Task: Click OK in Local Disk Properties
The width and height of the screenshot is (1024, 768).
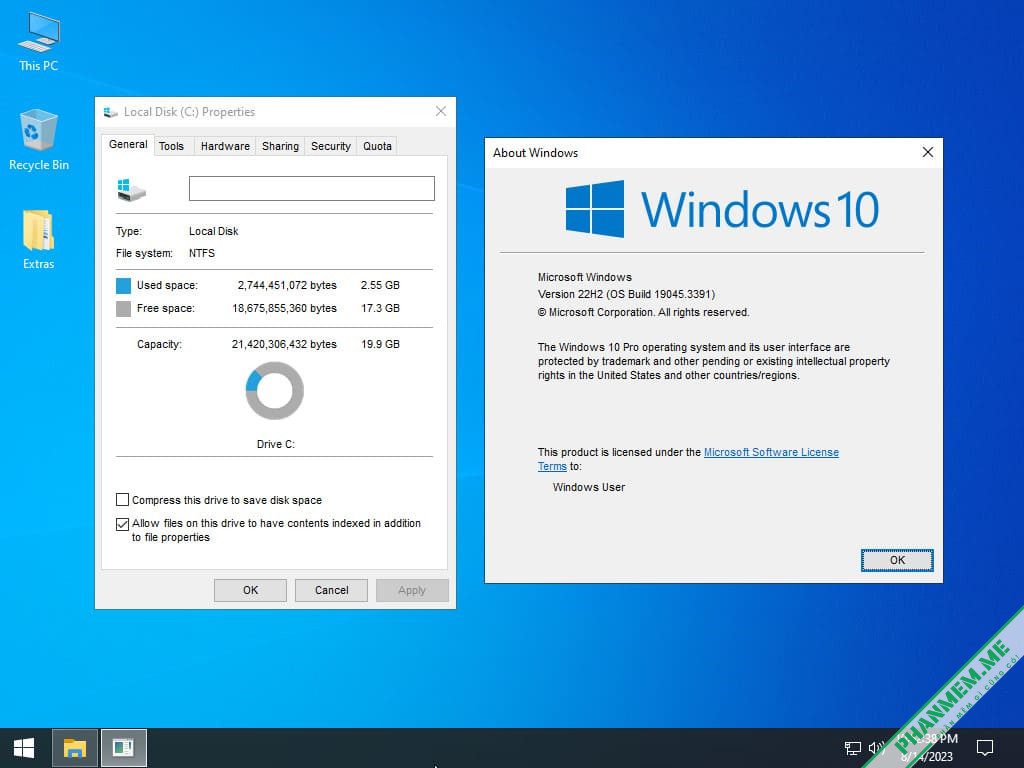Action: (x=250, y=590)
